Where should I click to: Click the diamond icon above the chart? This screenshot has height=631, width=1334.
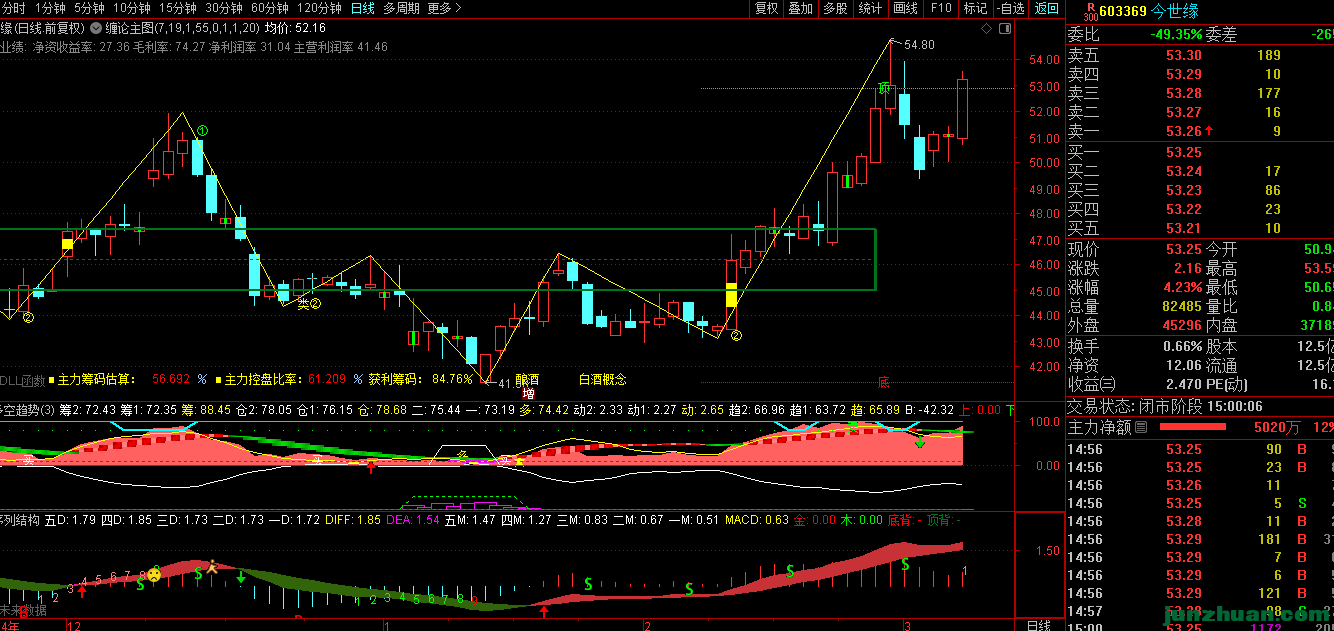tap(988, 29)
